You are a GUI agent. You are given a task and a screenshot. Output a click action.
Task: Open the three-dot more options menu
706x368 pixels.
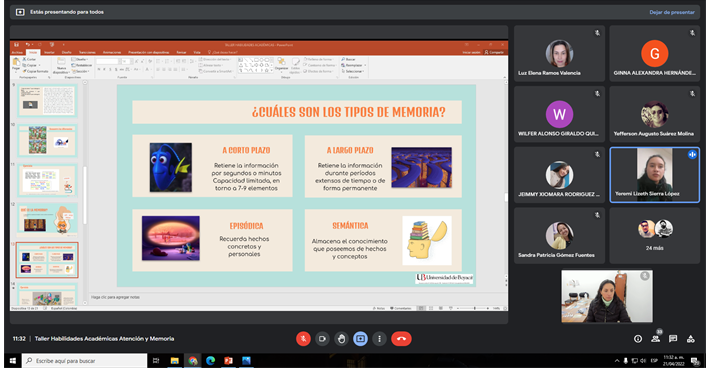380,339
